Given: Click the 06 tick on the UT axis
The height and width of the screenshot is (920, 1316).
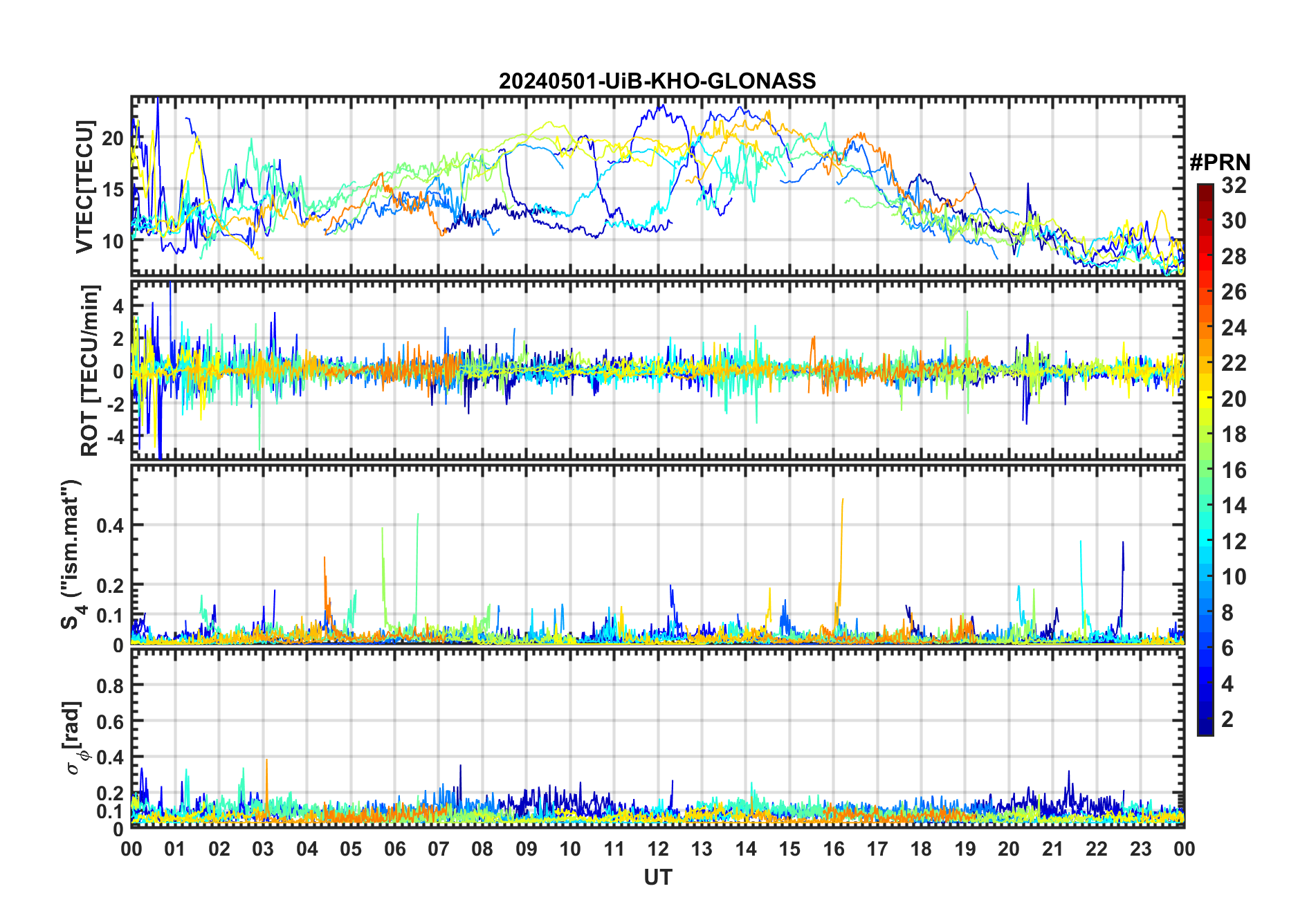Looking at the screenshot, I should (394, 849).
